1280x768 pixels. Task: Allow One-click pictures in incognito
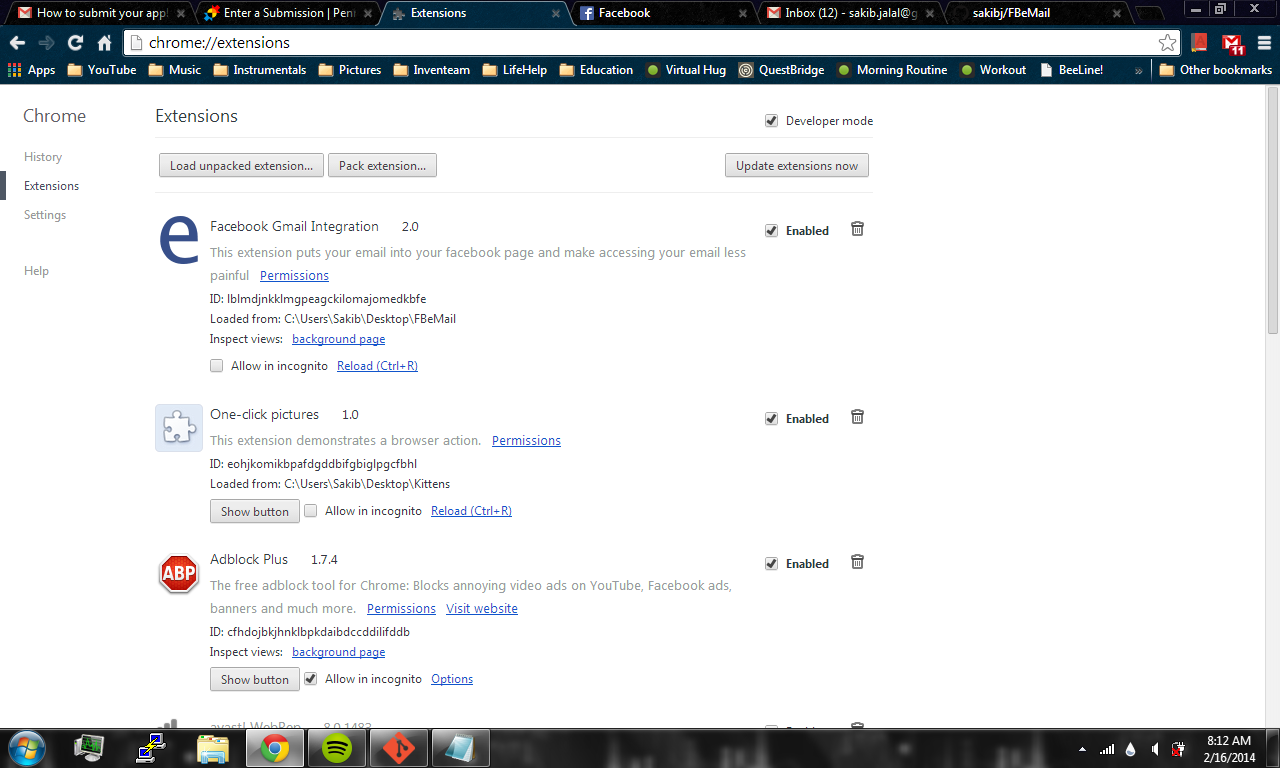point(310,511)
